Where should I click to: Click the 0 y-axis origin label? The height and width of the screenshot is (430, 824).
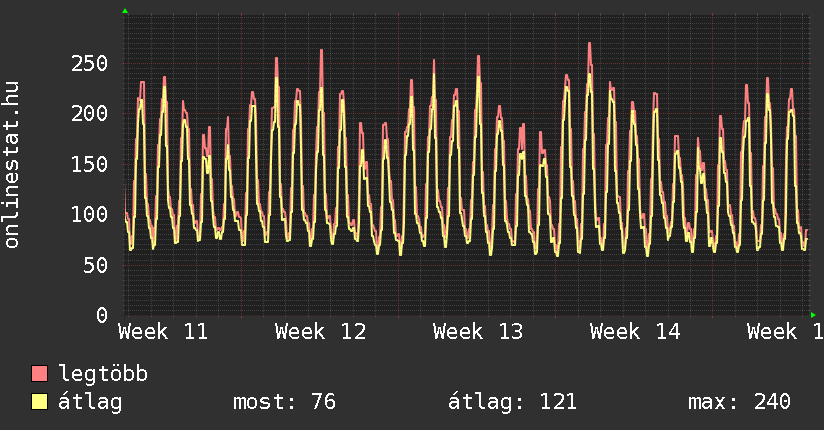pyautogui.click(x=102, y=315)
